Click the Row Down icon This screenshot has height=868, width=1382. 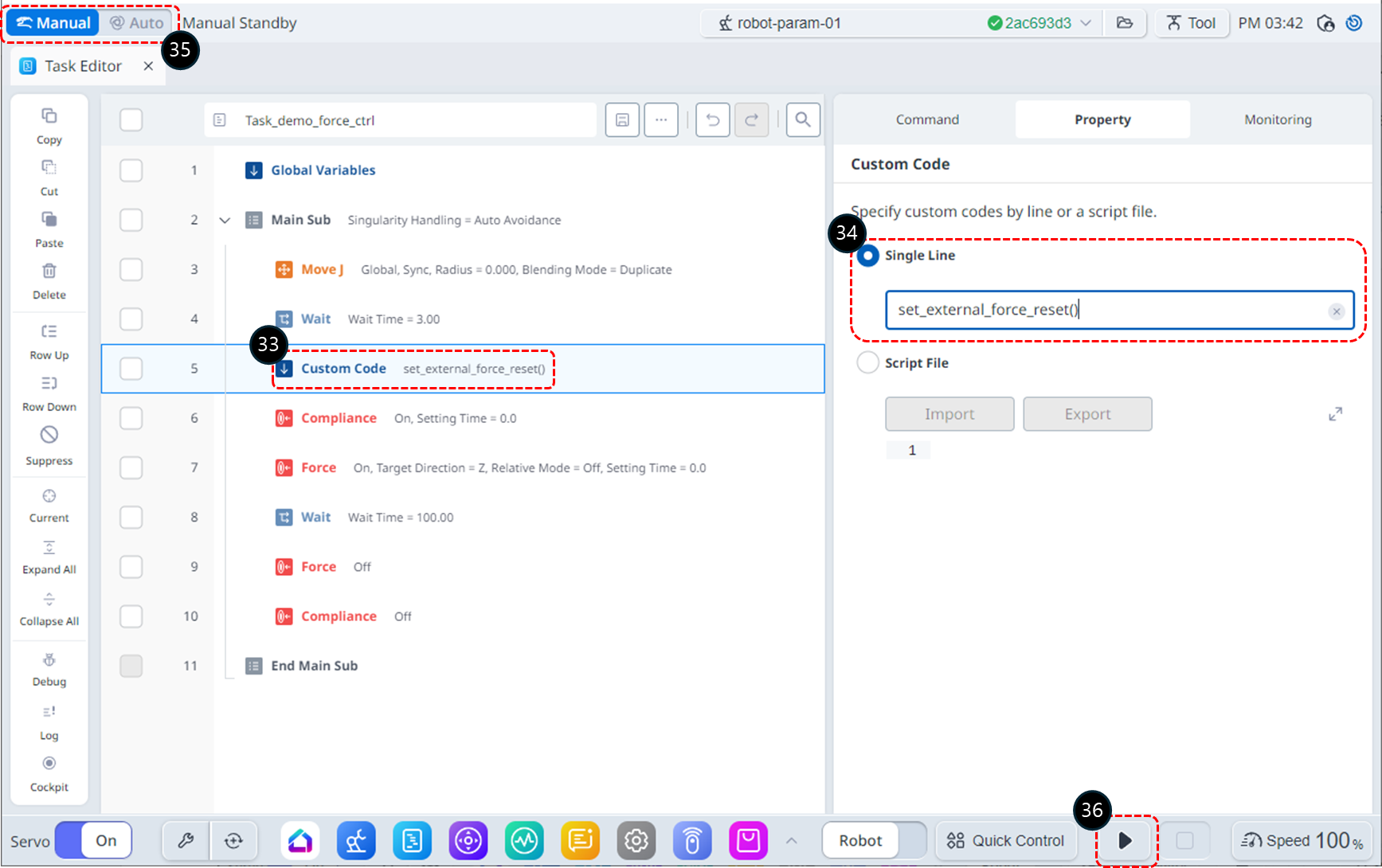[49, 384]
